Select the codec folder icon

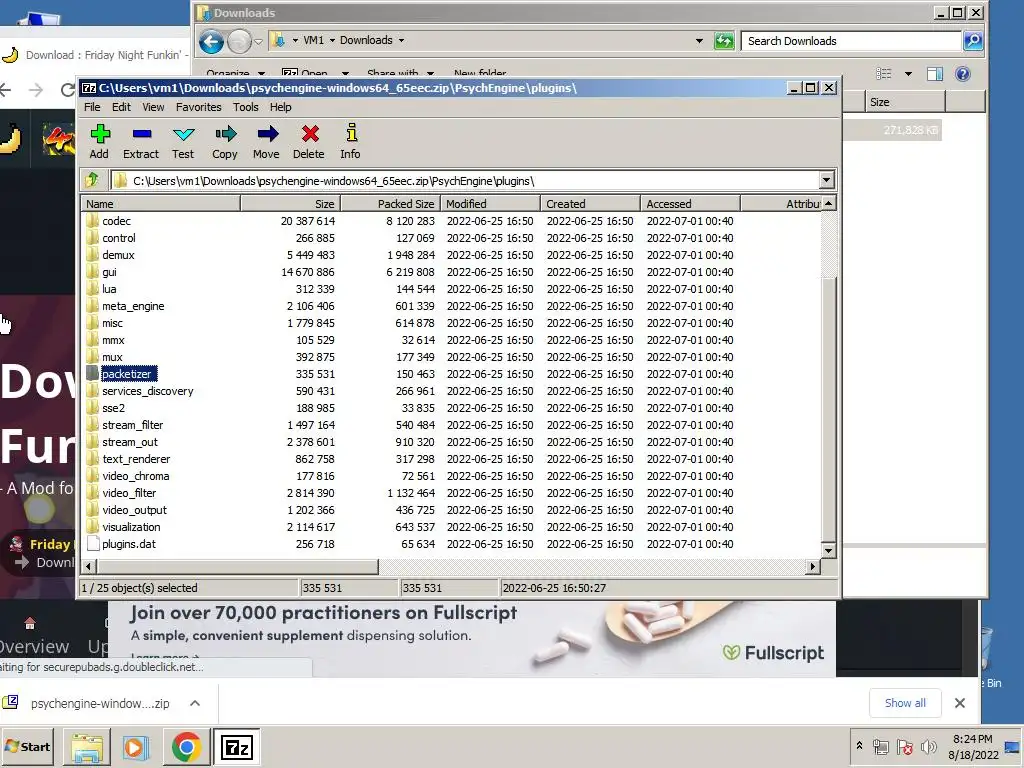tap(93, 221)
